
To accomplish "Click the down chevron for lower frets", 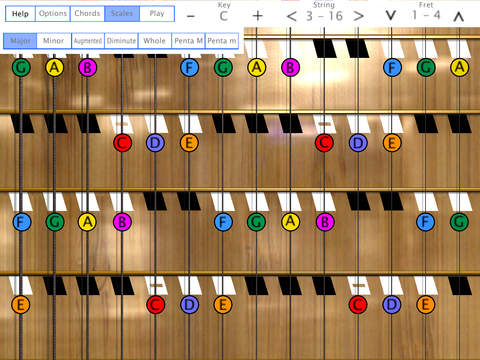I will pos(391,15).
